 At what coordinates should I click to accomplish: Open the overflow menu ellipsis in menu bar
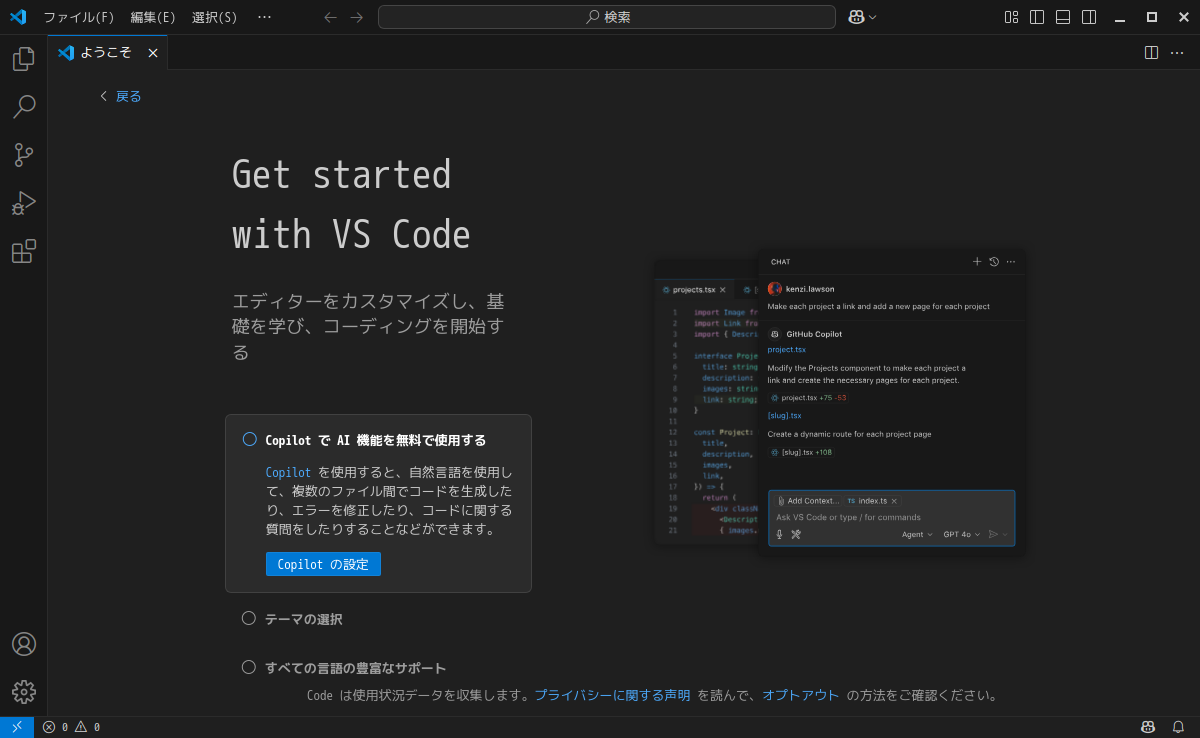click(264, 17)
